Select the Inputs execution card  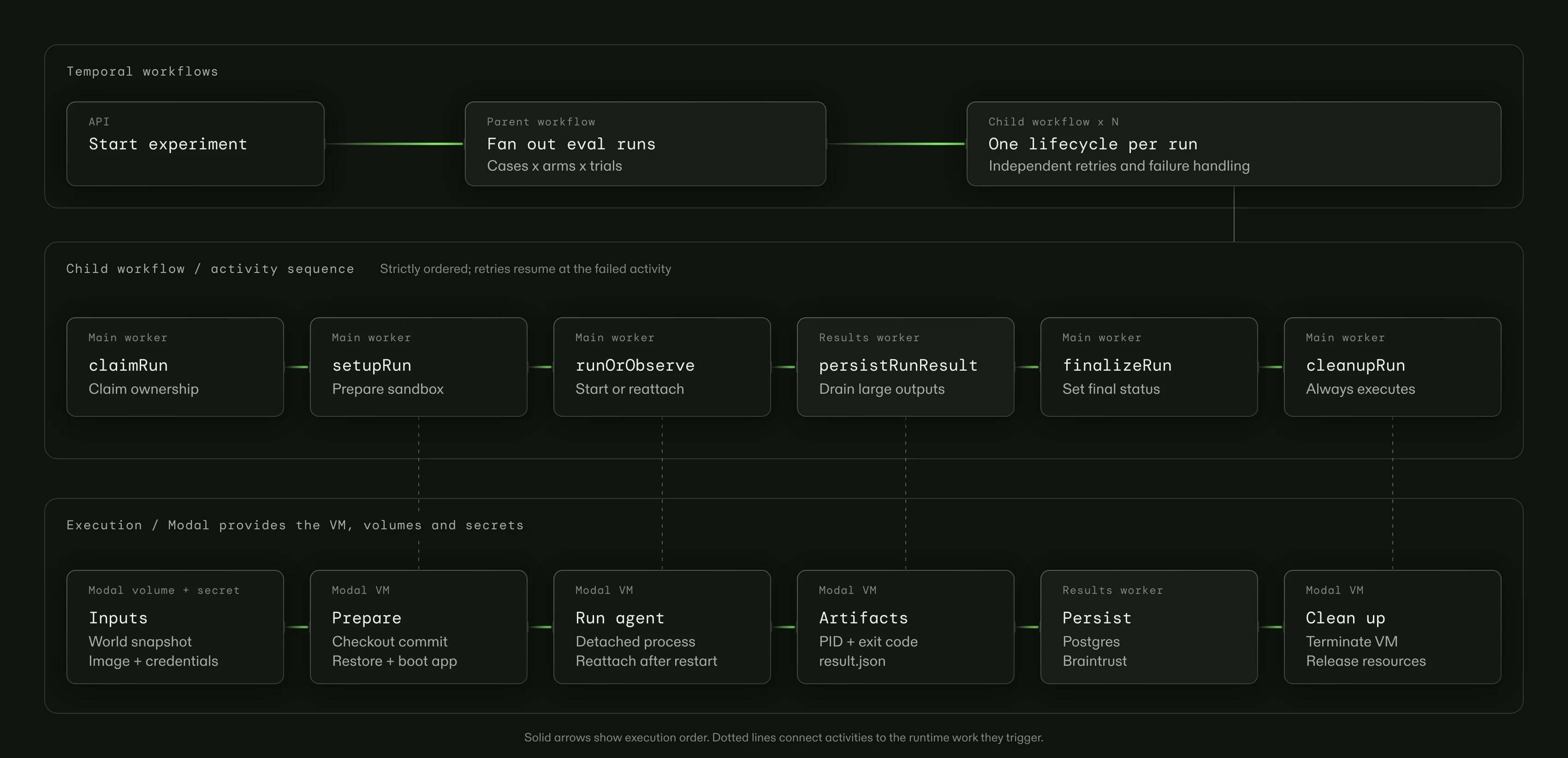175,627
